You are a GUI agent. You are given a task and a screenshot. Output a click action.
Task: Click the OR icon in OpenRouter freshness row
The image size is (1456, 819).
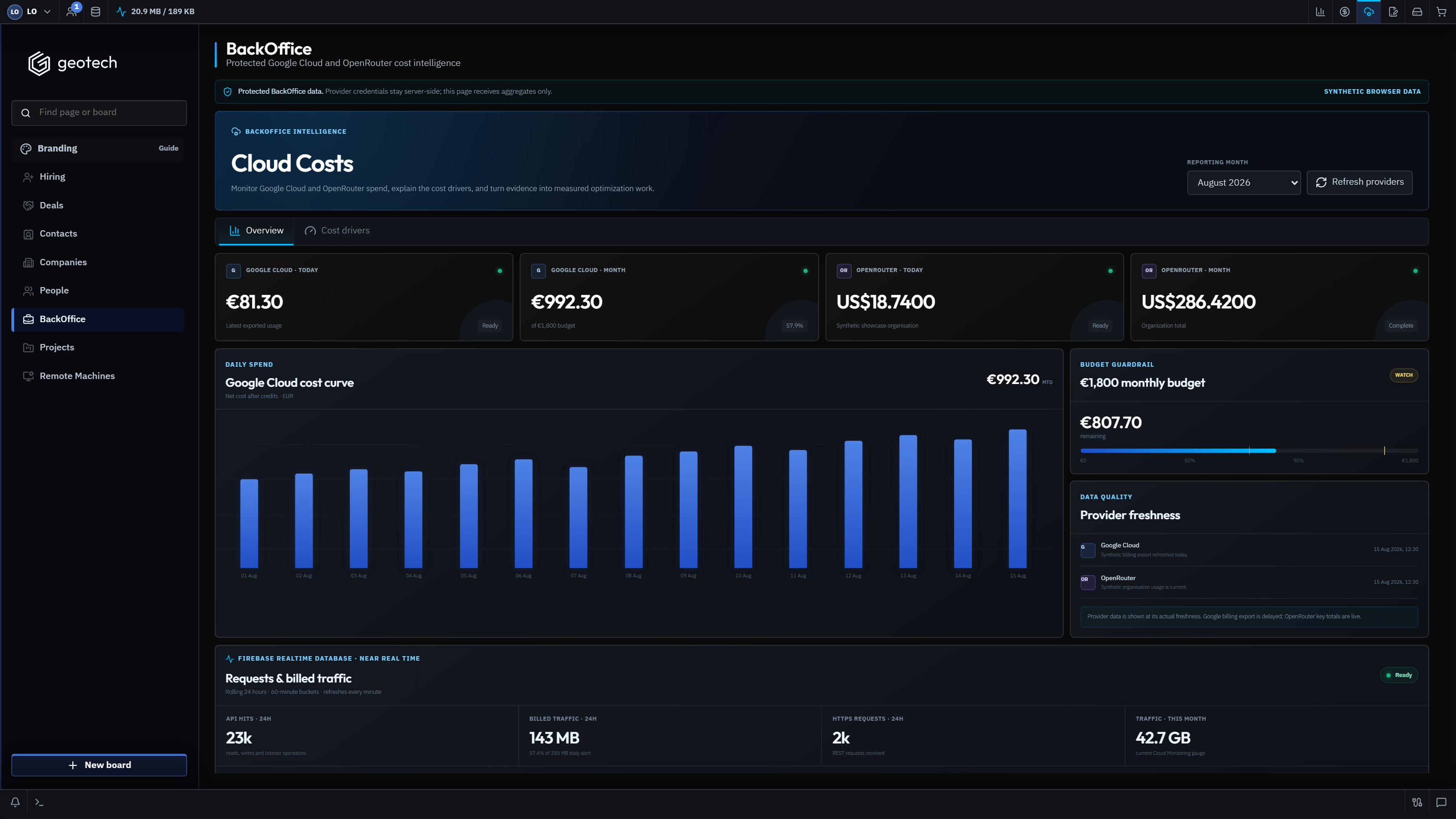1087,582
